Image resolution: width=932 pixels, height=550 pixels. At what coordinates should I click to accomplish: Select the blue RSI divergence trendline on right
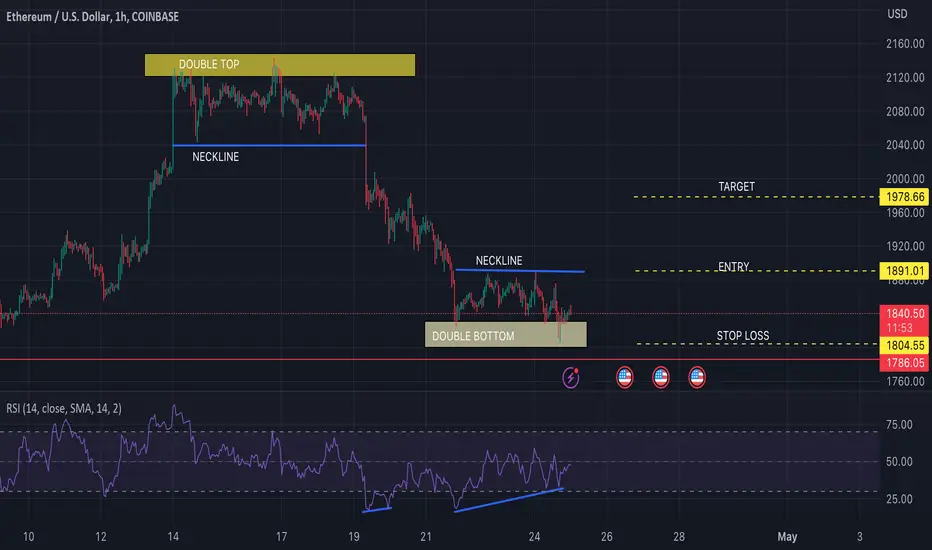point(509,499)
